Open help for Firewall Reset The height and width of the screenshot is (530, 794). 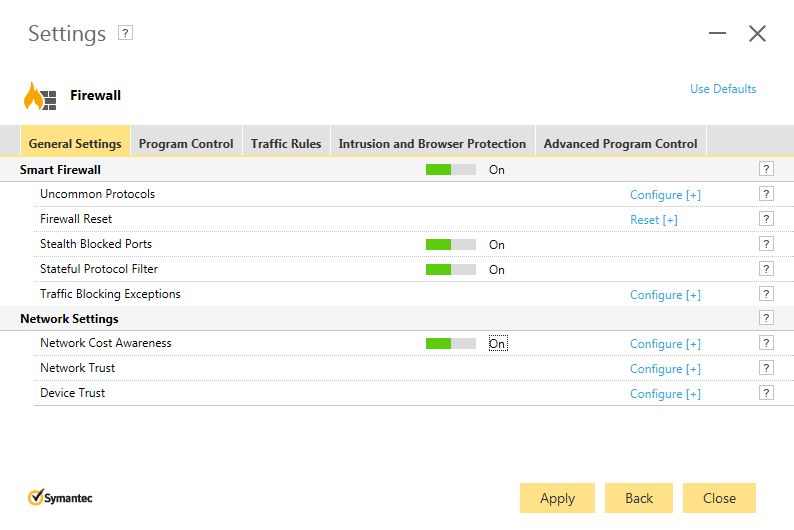(x=766, y=219)
